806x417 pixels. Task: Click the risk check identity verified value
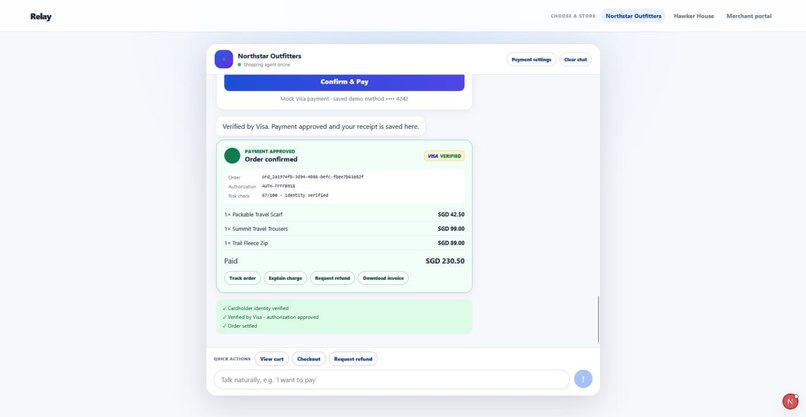click(295, 195)
